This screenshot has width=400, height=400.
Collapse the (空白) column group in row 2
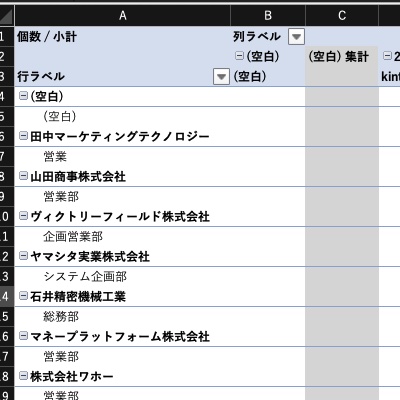pyautogui.click(x=239, y=56)
